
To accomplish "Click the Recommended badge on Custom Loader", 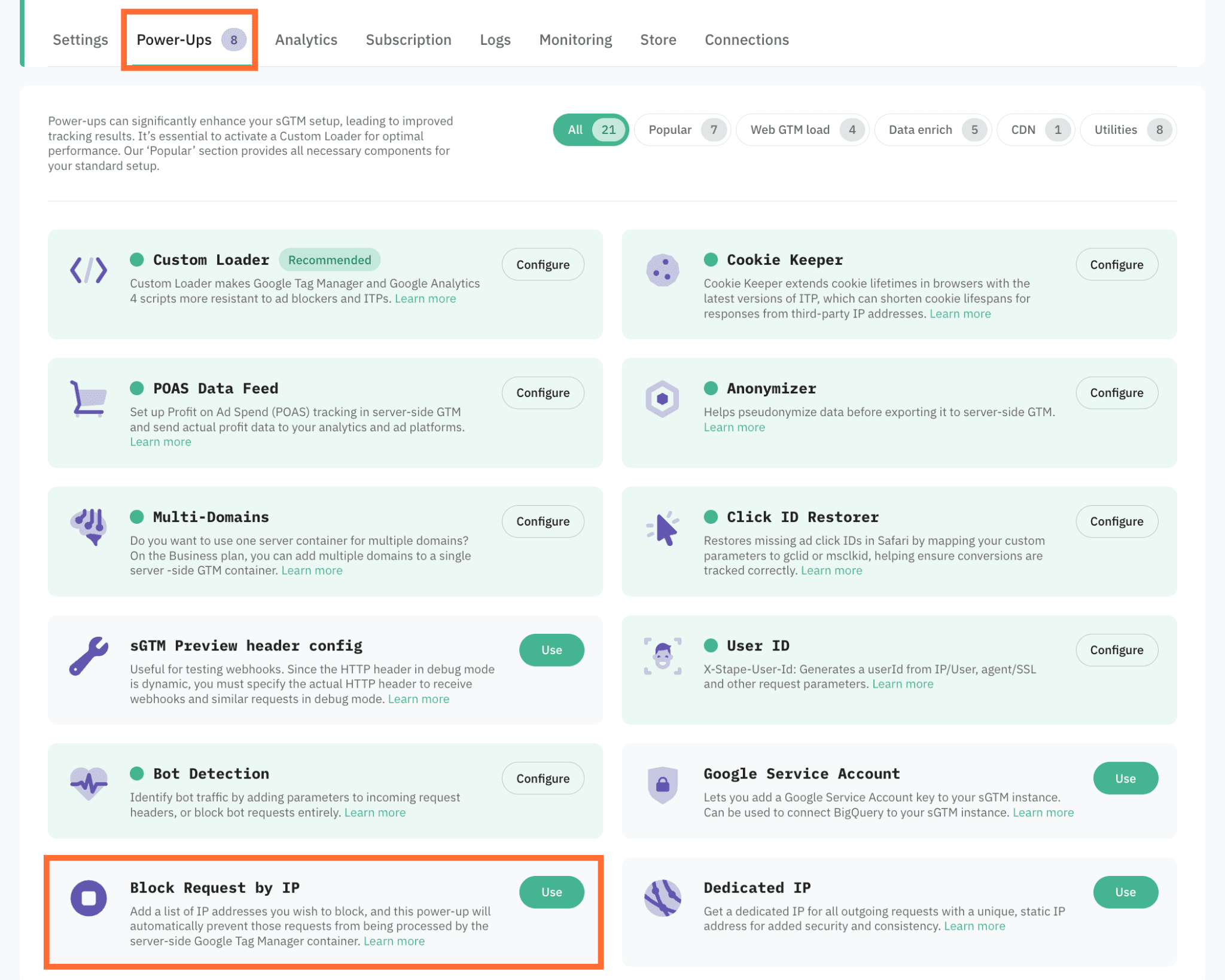I will click(330, 259).
